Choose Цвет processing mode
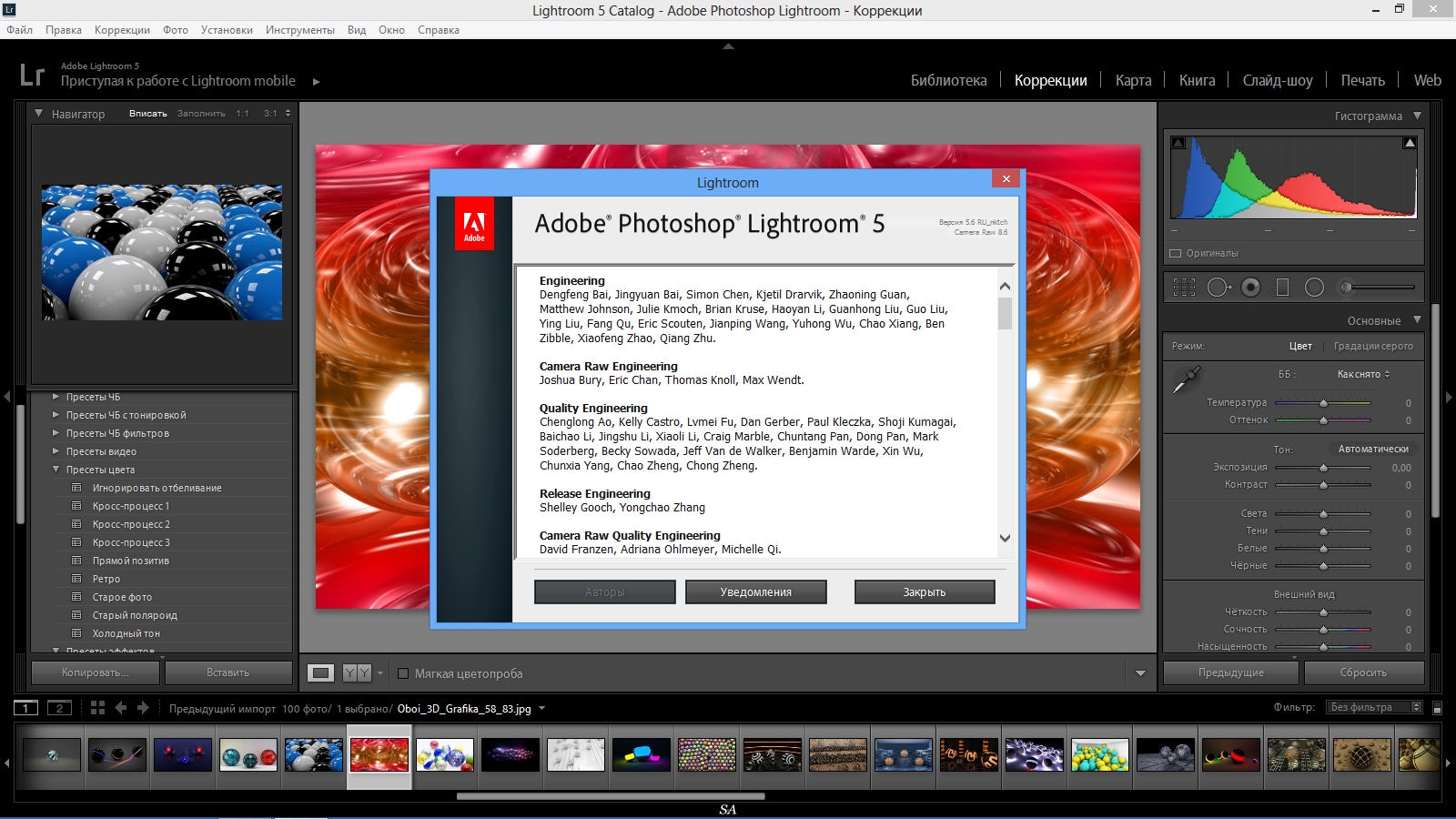1456x819 pixels. click(1300, 347)
